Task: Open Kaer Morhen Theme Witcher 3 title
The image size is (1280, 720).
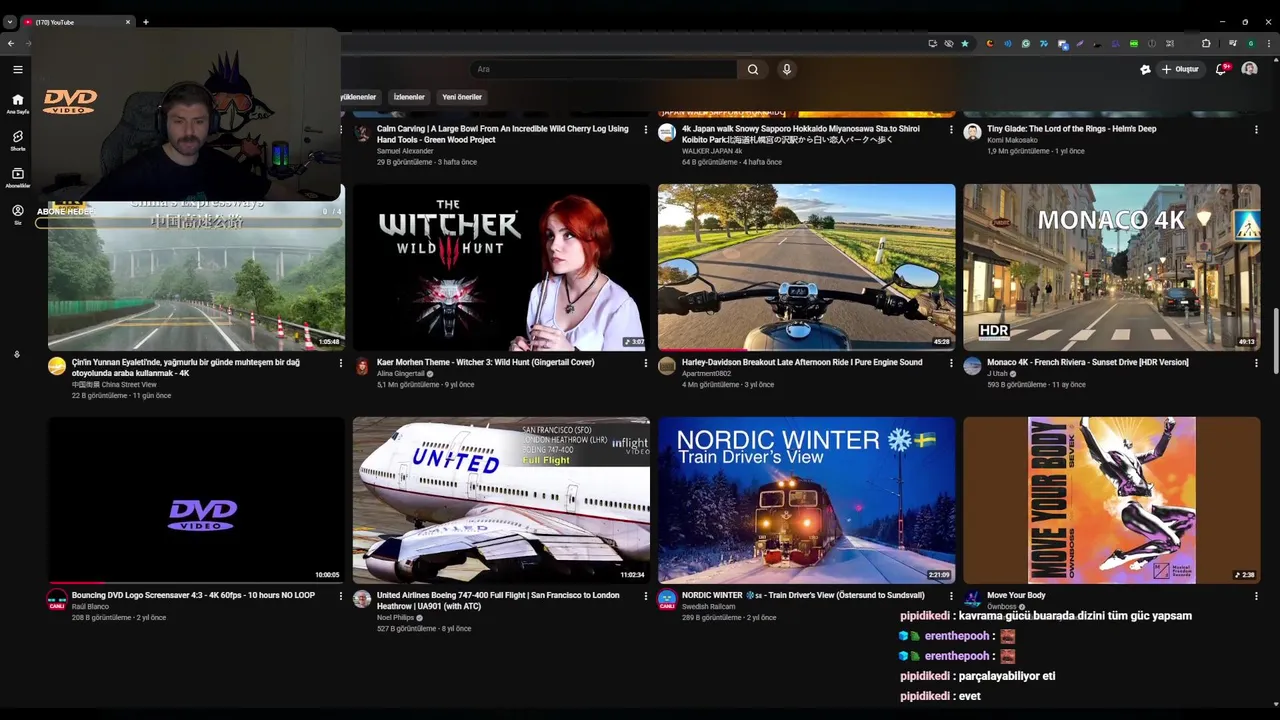Action: (x=485, y=362)
